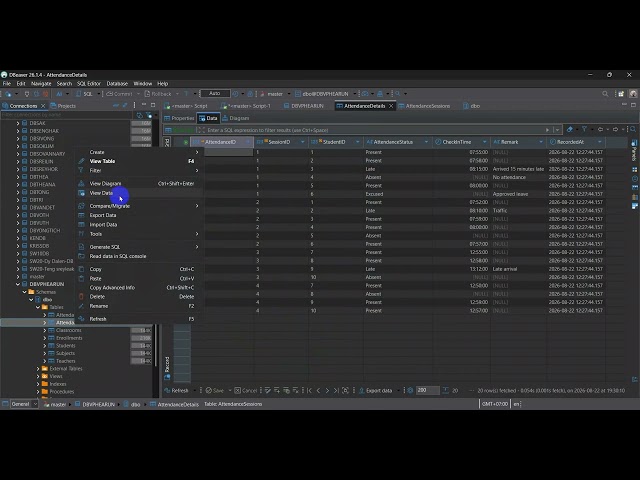Open the AttendanceStatus column filter dropdown
This screenshot has width=640, height=480.
coord(426,142)
